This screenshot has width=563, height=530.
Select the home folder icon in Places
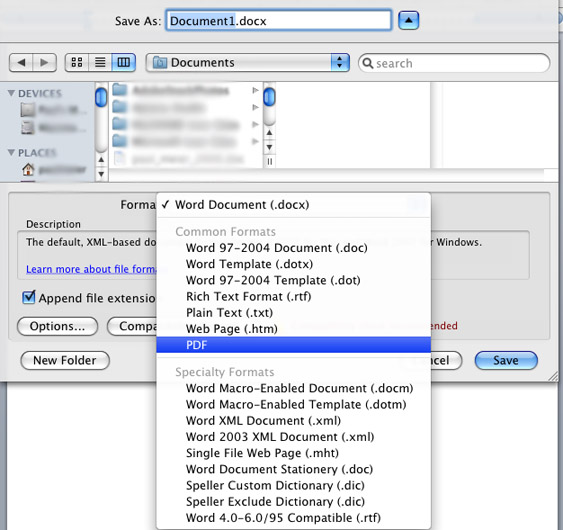coord(28,169)
